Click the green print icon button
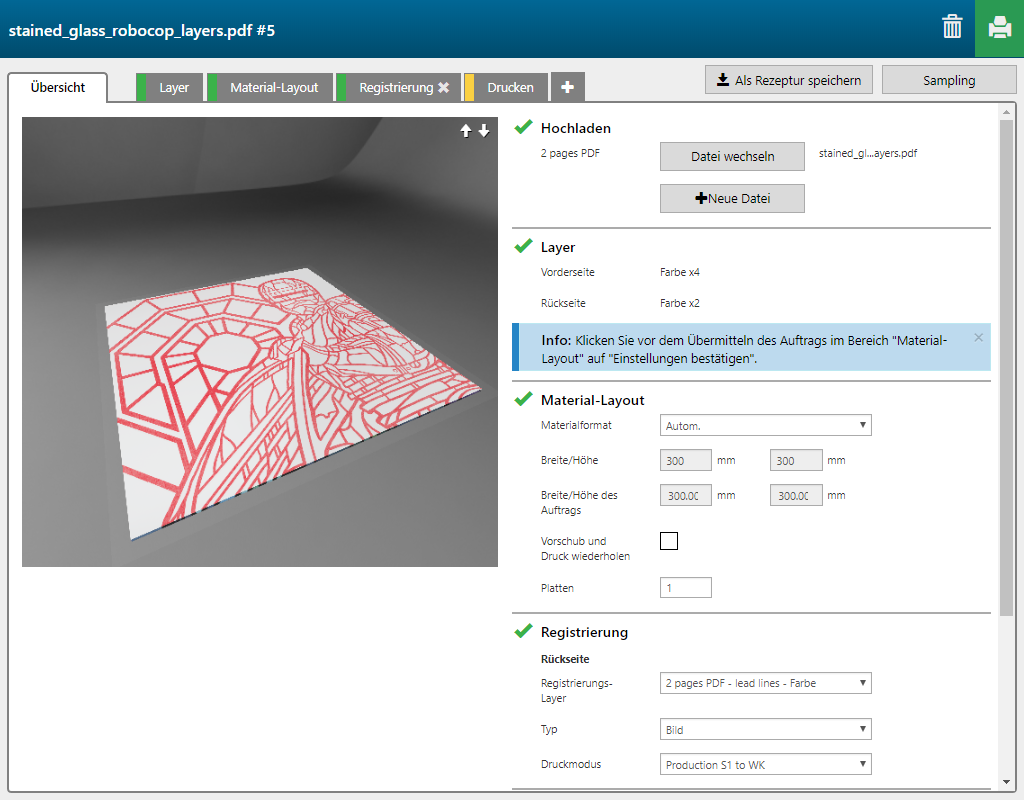Viewport: 1024px width, 800px height. (999, 28)
